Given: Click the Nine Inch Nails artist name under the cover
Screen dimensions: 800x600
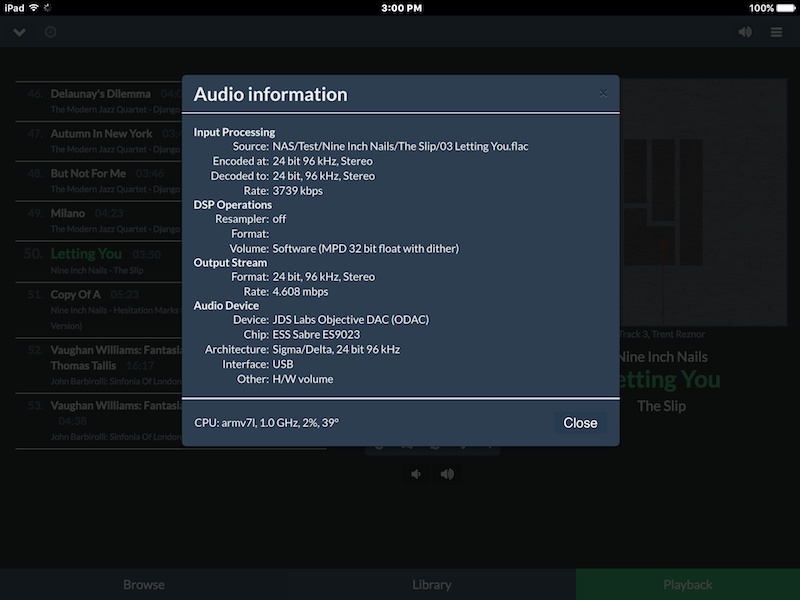Looking at the screenshot, I should [x=663, y=357].
